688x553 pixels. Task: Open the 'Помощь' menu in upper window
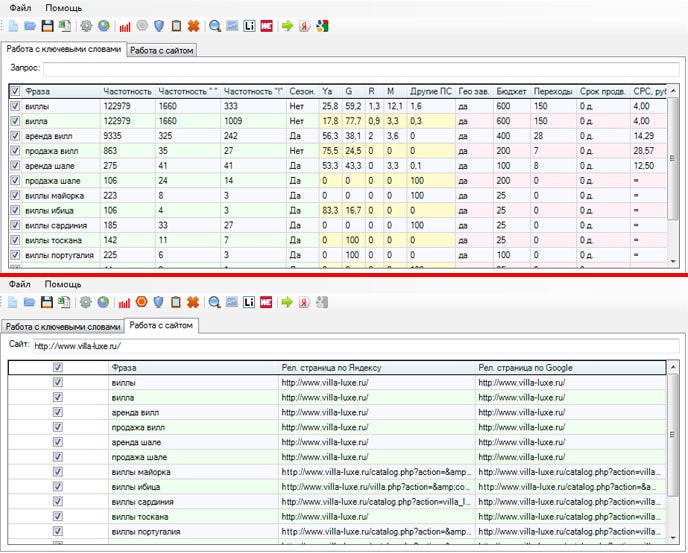pyautogui.click(x=63, y=7)
